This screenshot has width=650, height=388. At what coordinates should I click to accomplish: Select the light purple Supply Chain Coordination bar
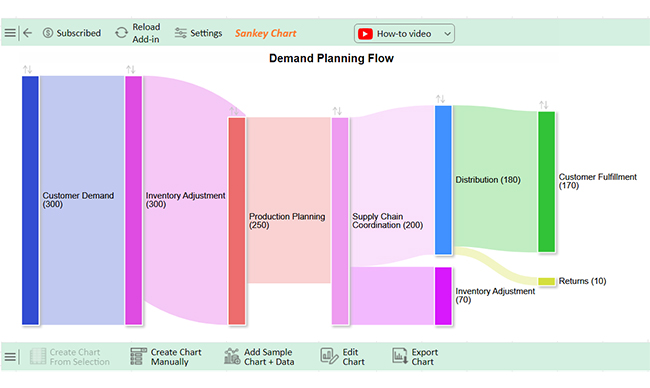click(340, 221)
